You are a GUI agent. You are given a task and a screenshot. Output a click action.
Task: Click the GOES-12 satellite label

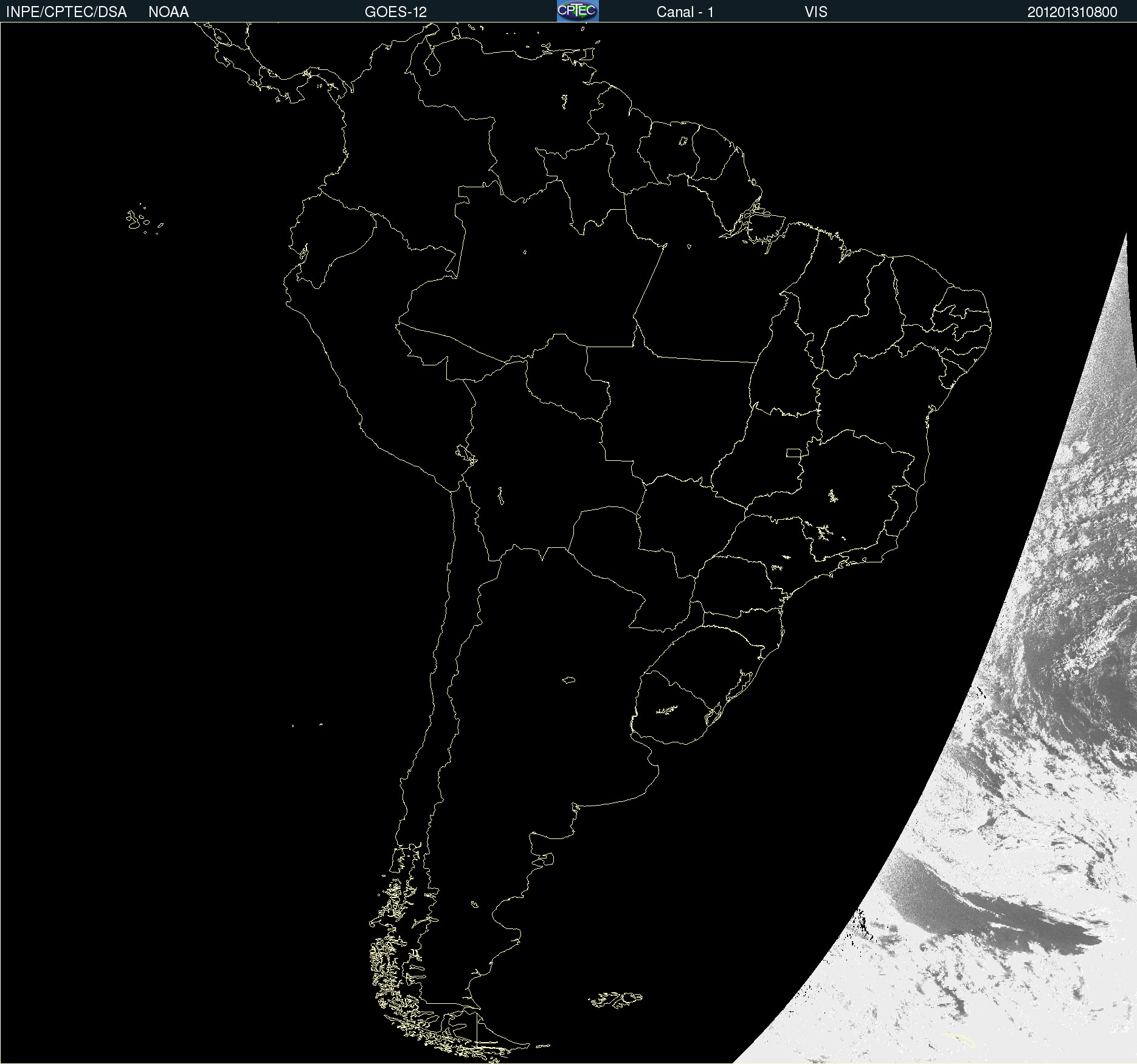(x=396, y=12)
